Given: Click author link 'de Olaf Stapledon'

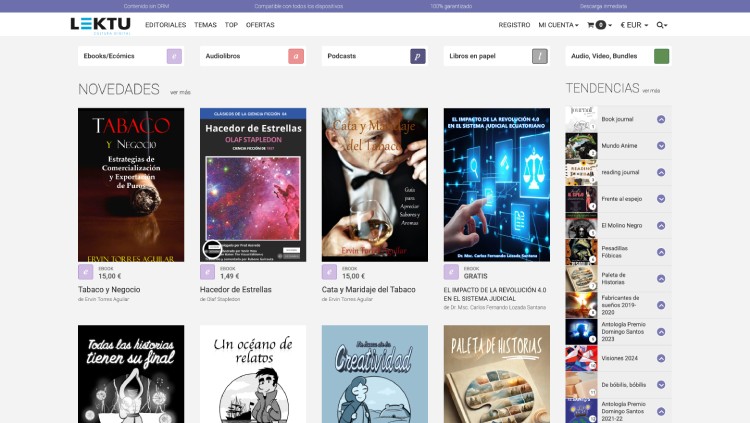Looking at the screenshot, I should pos(220,299).
